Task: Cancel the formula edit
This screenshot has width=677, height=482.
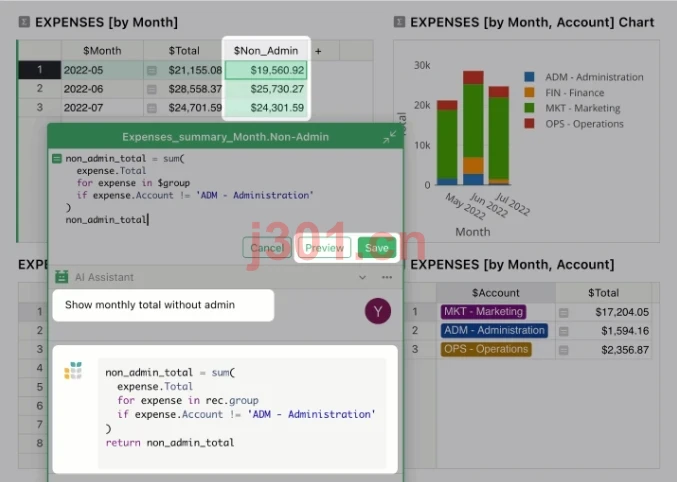Action: pos(267,248)
